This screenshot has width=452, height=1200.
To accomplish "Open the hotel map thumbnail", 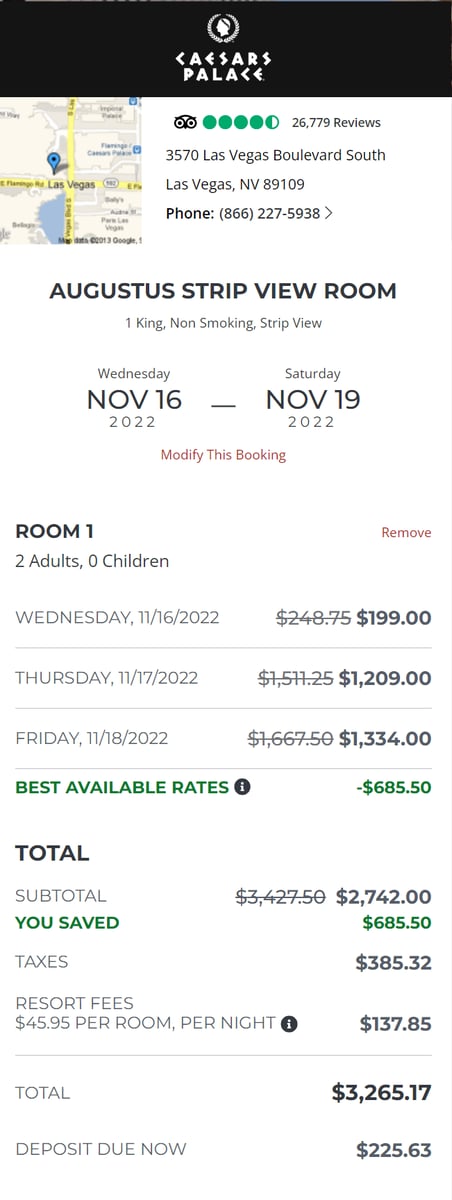I will point(71,171).
